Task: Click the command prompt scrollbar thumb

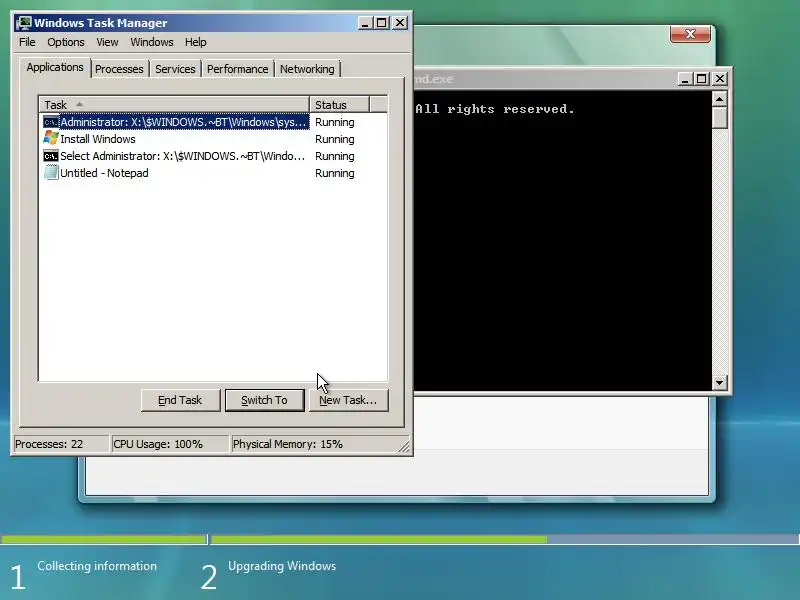Action: pos(719,117)
